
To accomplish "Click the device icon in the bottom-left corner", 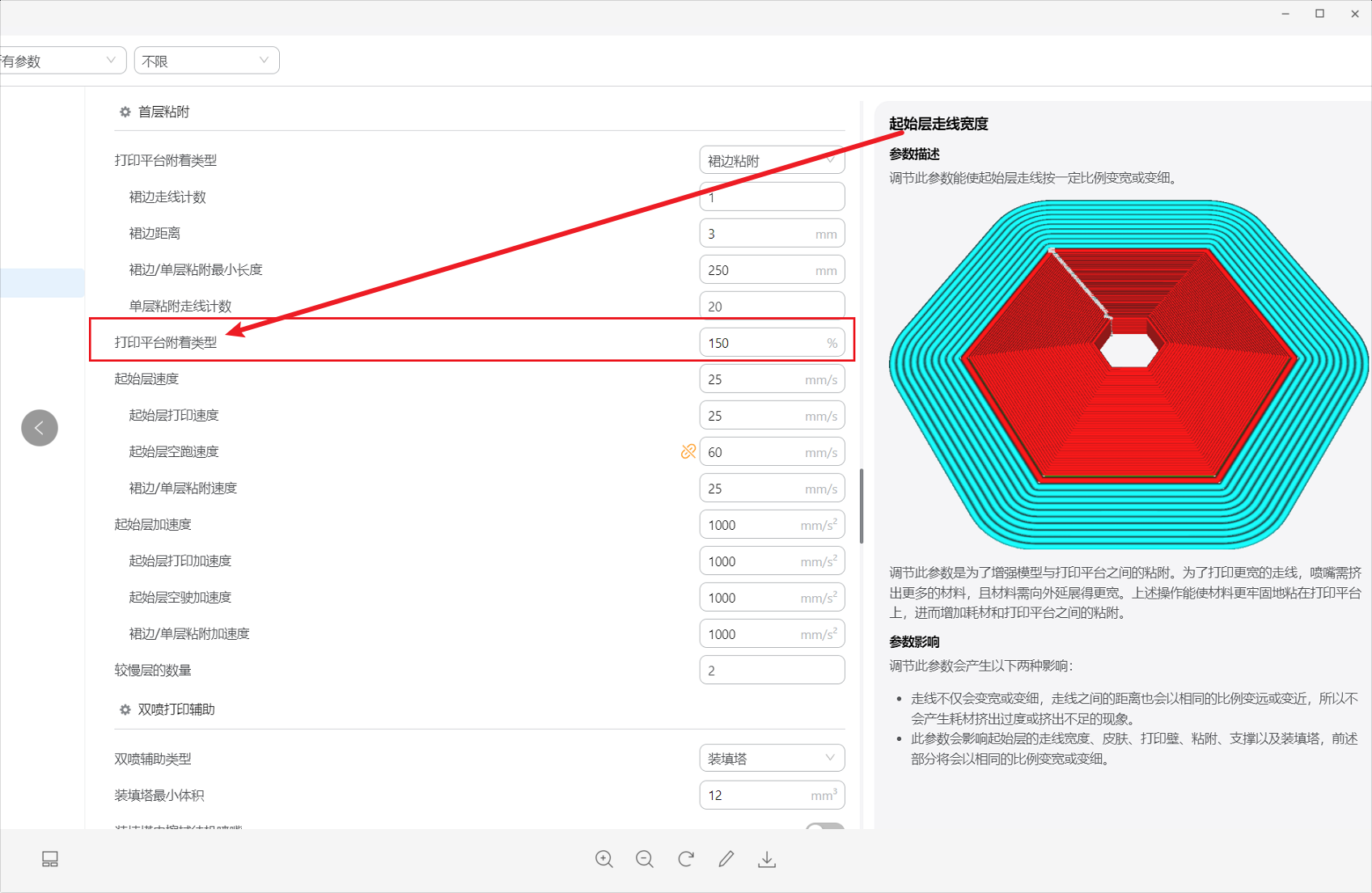I will pos(49,859).
